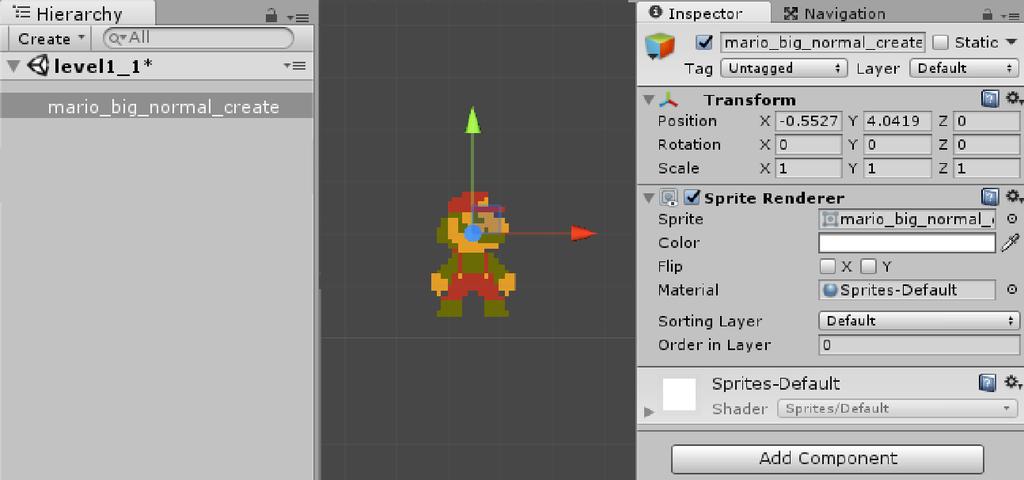Collapse the Sprite Renderer foldout
1024x480 pixels.
[648, 197]
